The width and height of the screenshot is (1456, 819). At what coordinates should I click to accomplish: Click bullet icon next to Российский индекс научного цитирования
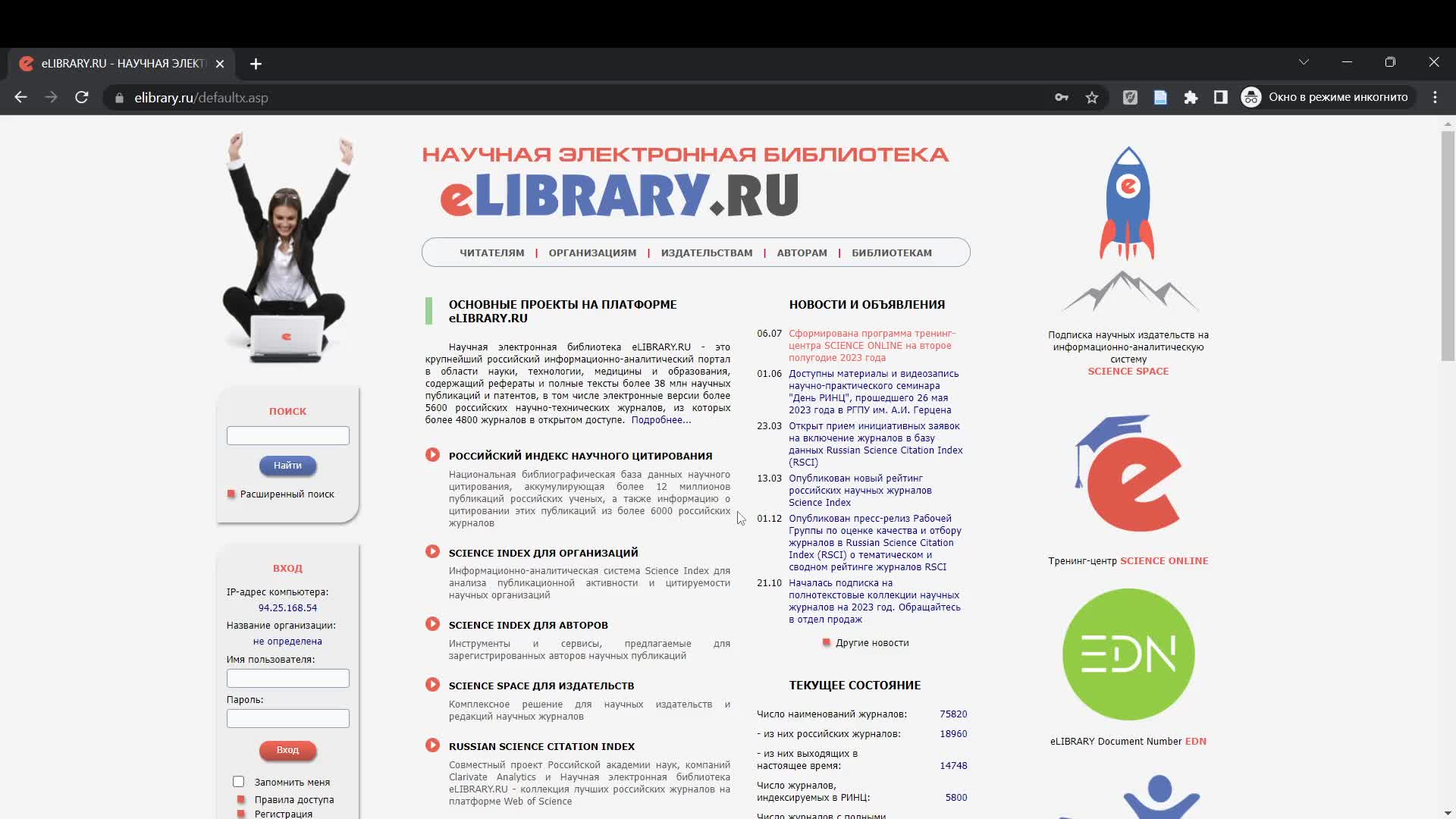pos(432,455)
